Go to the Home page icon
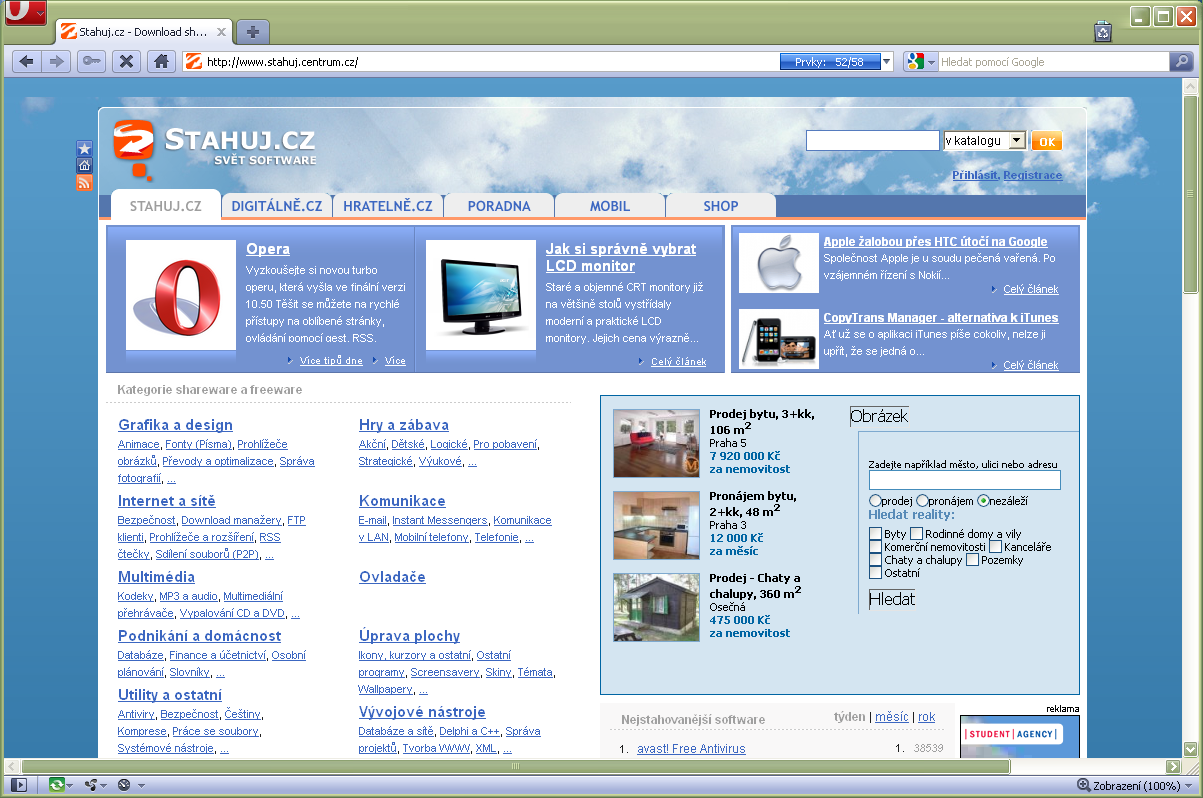The height and width of the screenshot is (798, 1203). pyautogui.click(x=160, y=62)
